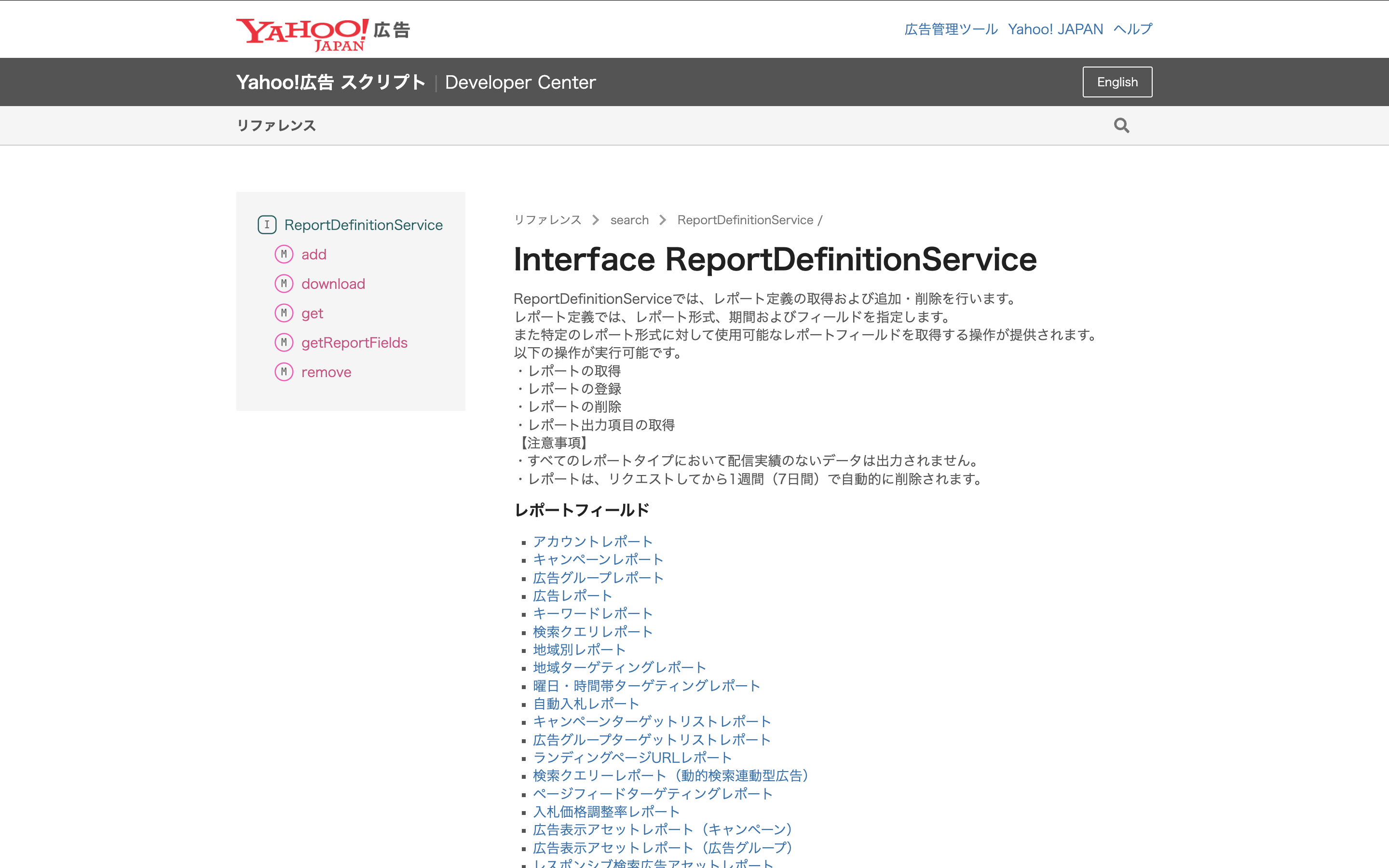Click the M icon beside getReportFields

(284, 343)
